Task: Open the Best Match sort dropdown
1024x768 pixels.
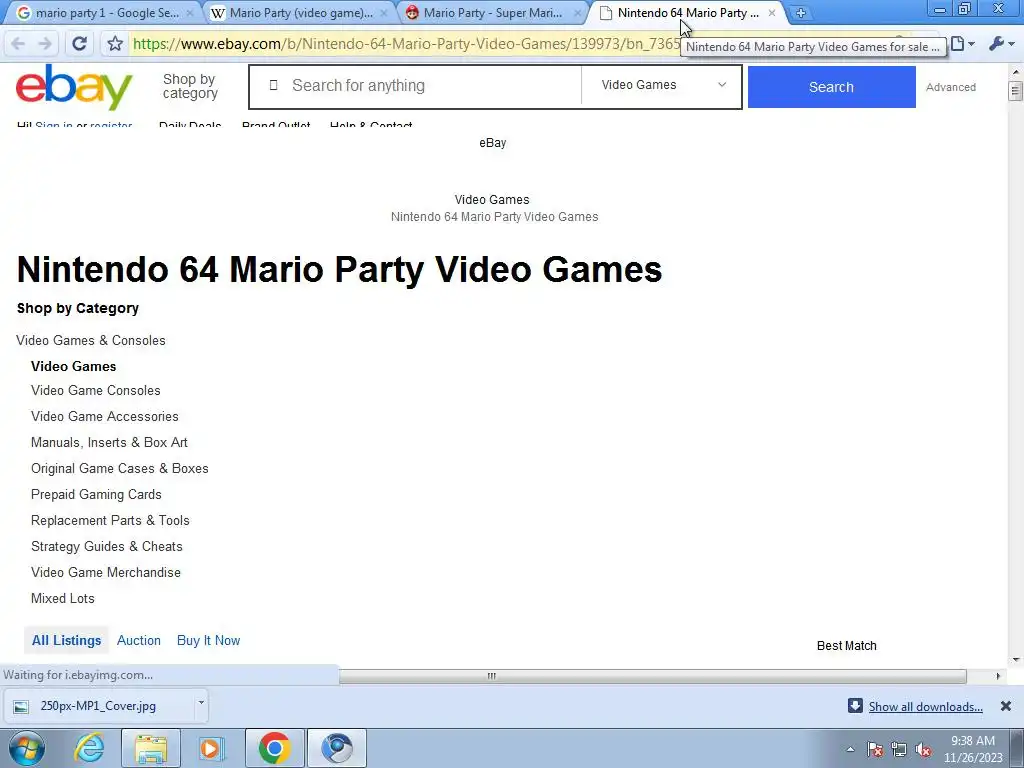Action: tap(846, 645)
